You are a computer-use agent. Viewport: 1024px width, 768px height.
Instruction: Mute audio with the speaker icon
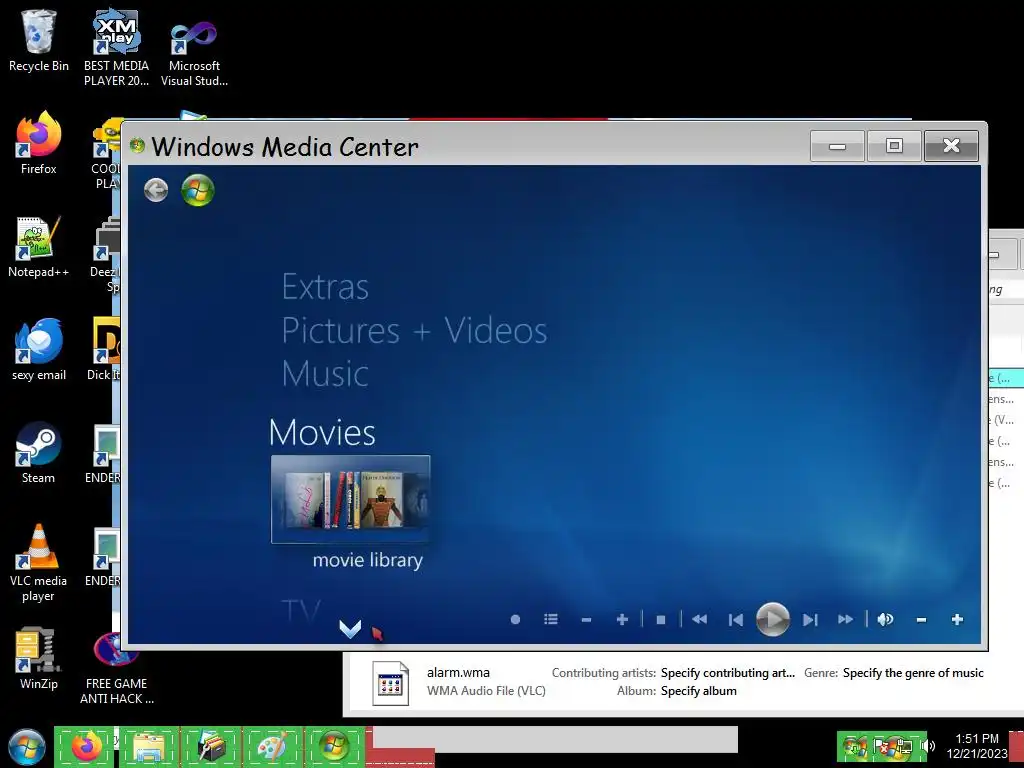pos(885,619)
